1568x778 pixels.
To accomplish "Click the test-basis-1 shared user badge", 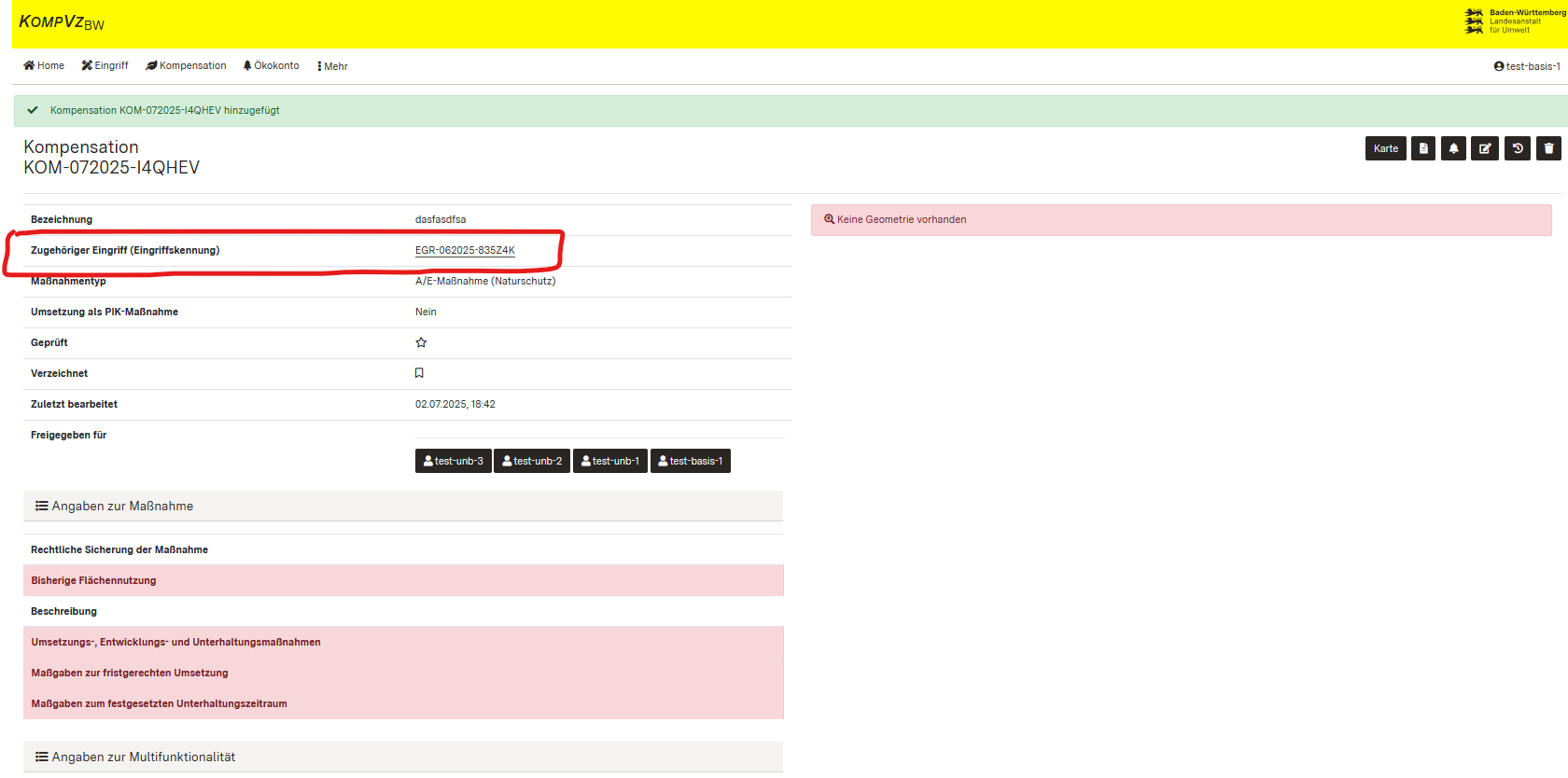I will pyautogui.click(x=691, y=461).
